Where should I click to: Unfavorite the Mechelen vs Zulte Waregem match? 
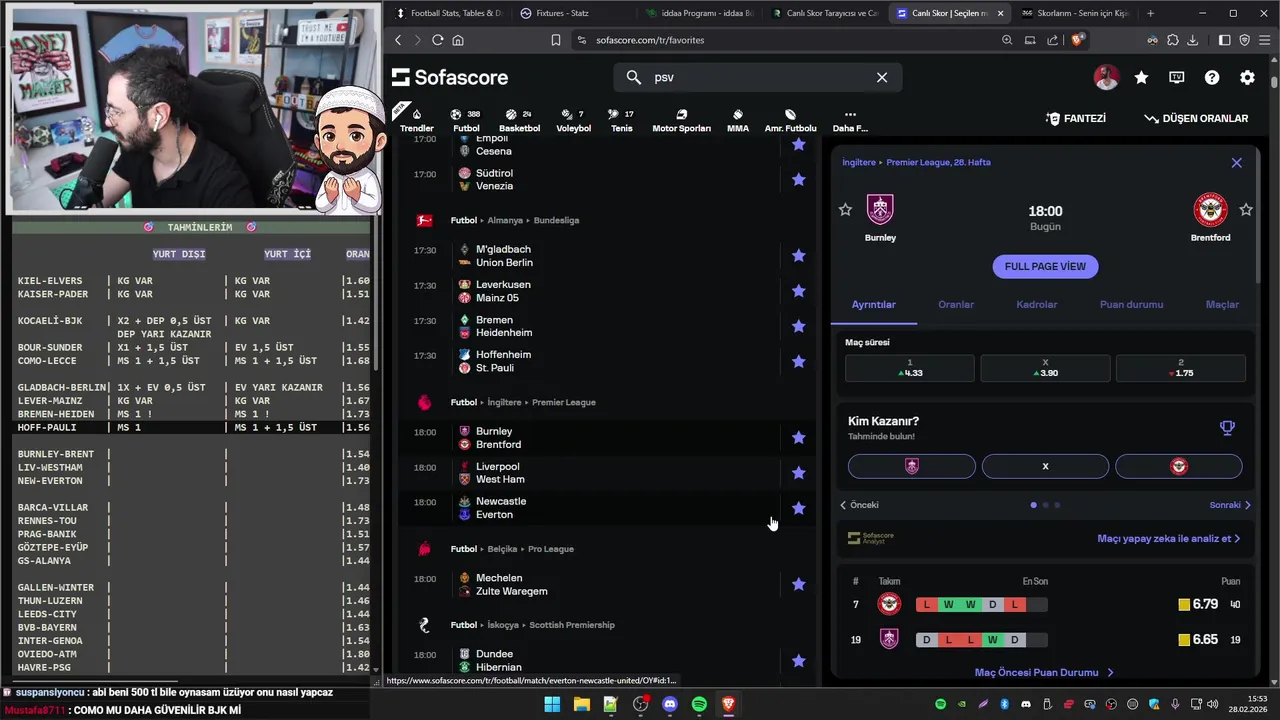[x=798, y=584]
